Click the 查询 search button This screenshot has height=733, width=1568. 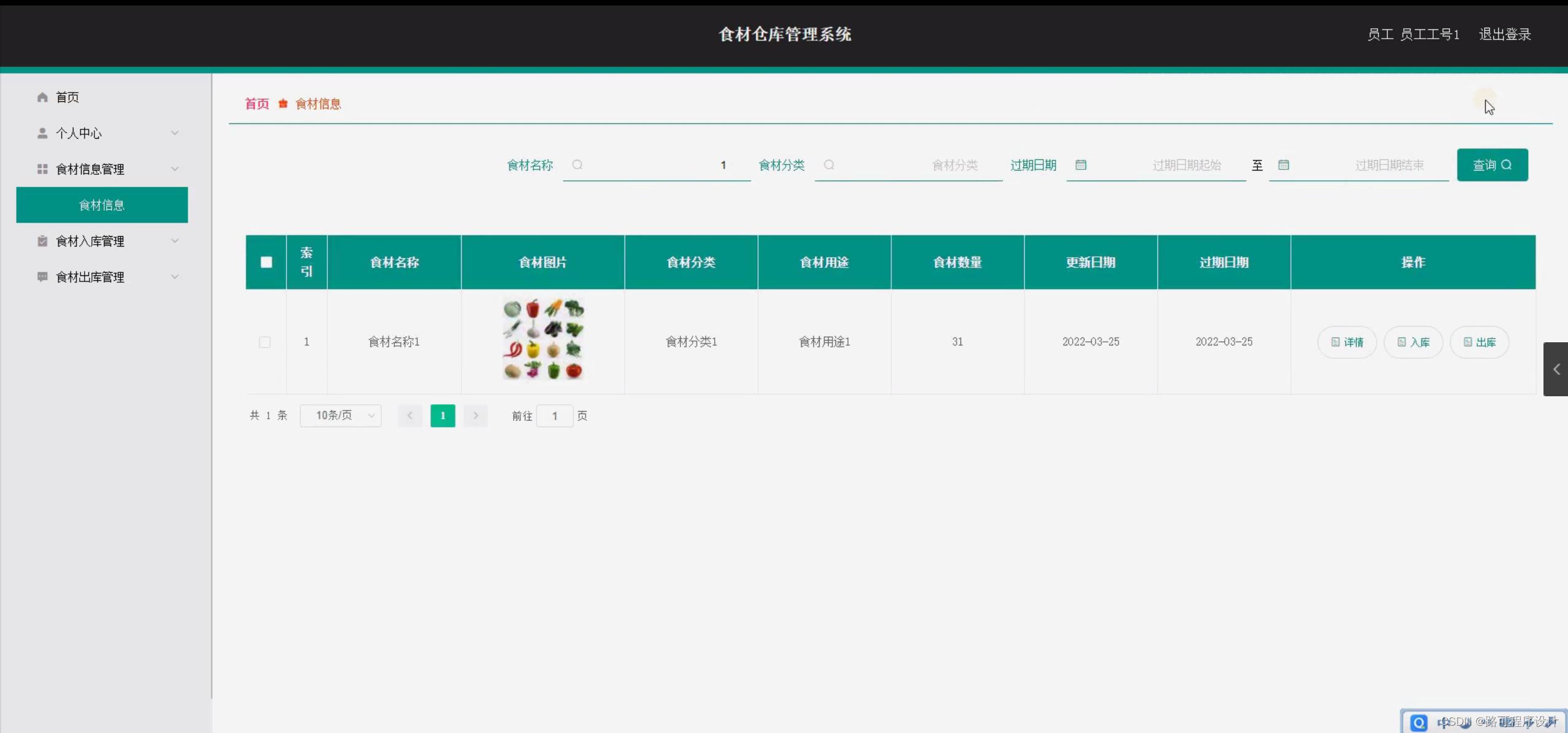click(1492, 165)
